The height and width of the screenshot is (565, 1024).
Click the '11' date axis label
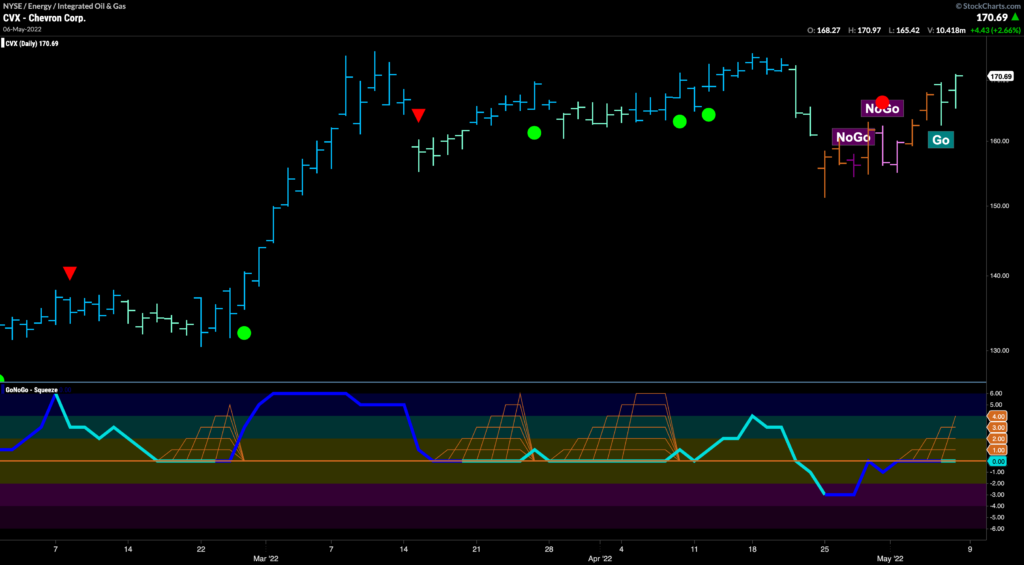(694, 550)
